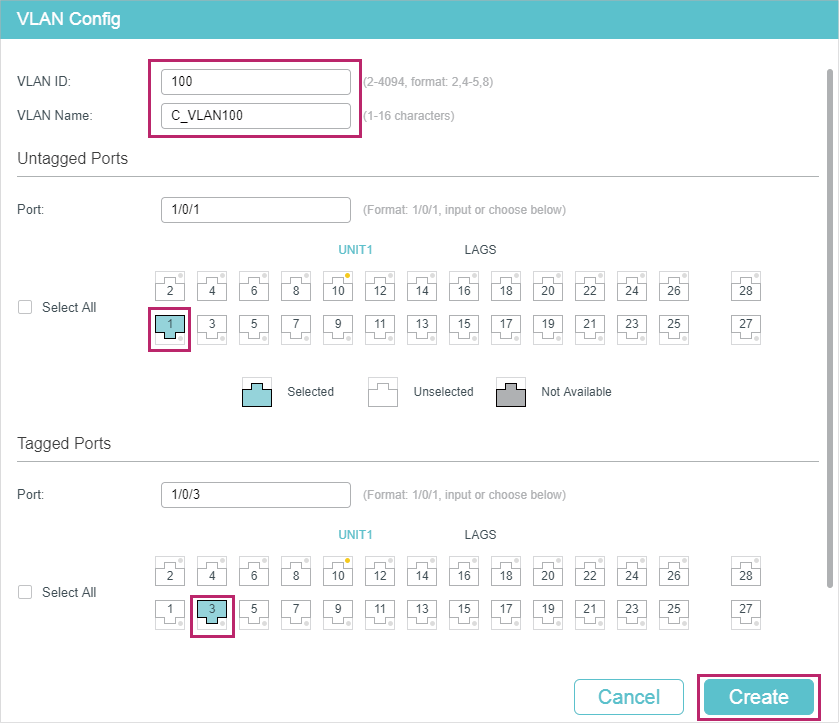Select port 9 in Tagged Ports
Viewport: 839px width, 723px height.
[338, 613]
